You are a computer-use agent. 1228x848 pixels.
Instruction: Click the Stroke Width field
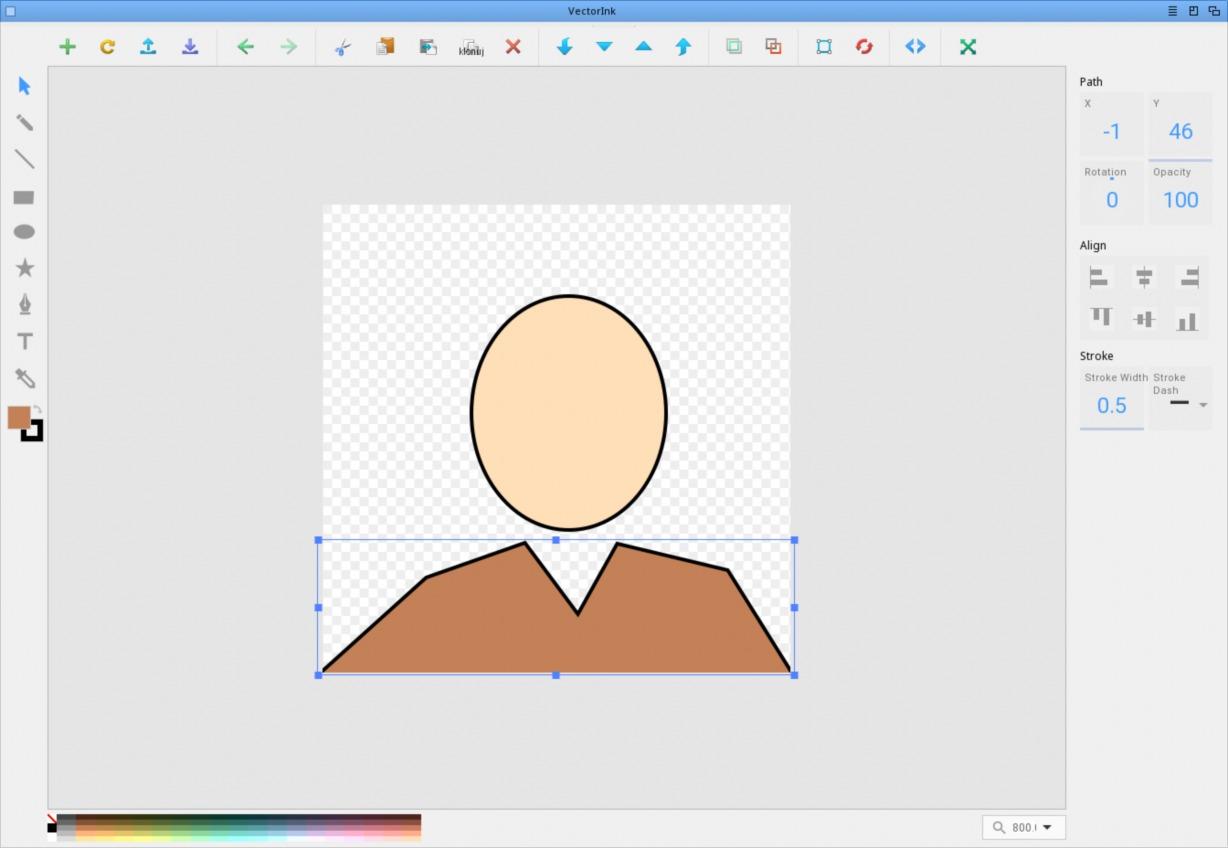click(x=1111, y=405)
